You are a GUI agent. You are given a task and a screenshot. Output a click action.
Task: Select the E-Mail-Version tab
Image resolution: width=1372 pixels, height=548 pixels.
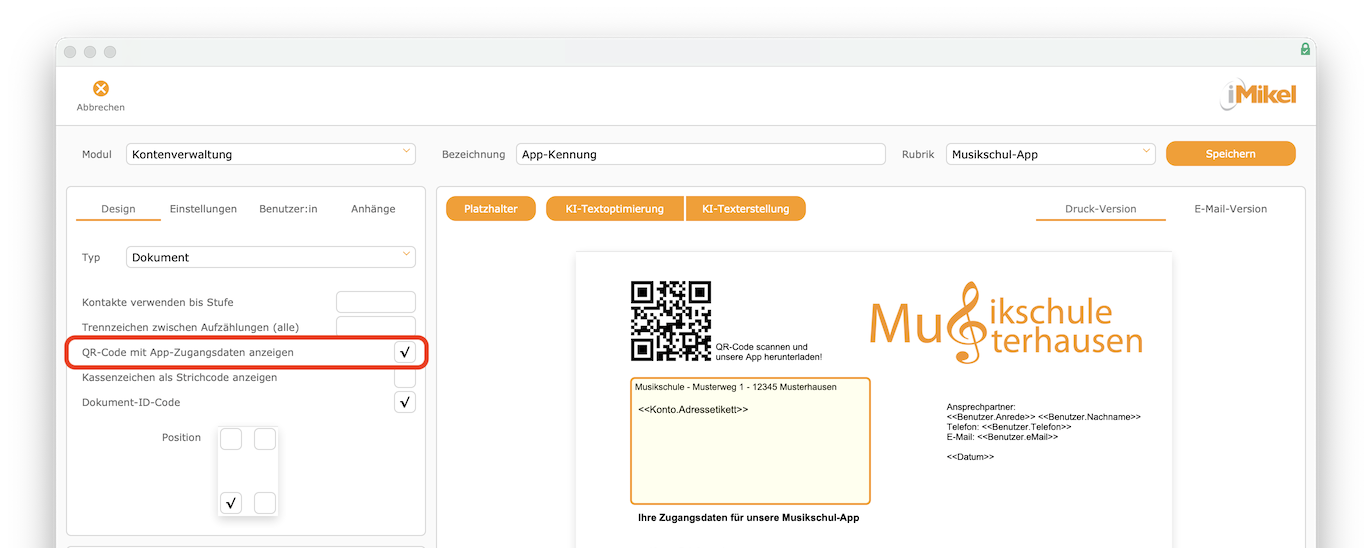[1230, 209]
